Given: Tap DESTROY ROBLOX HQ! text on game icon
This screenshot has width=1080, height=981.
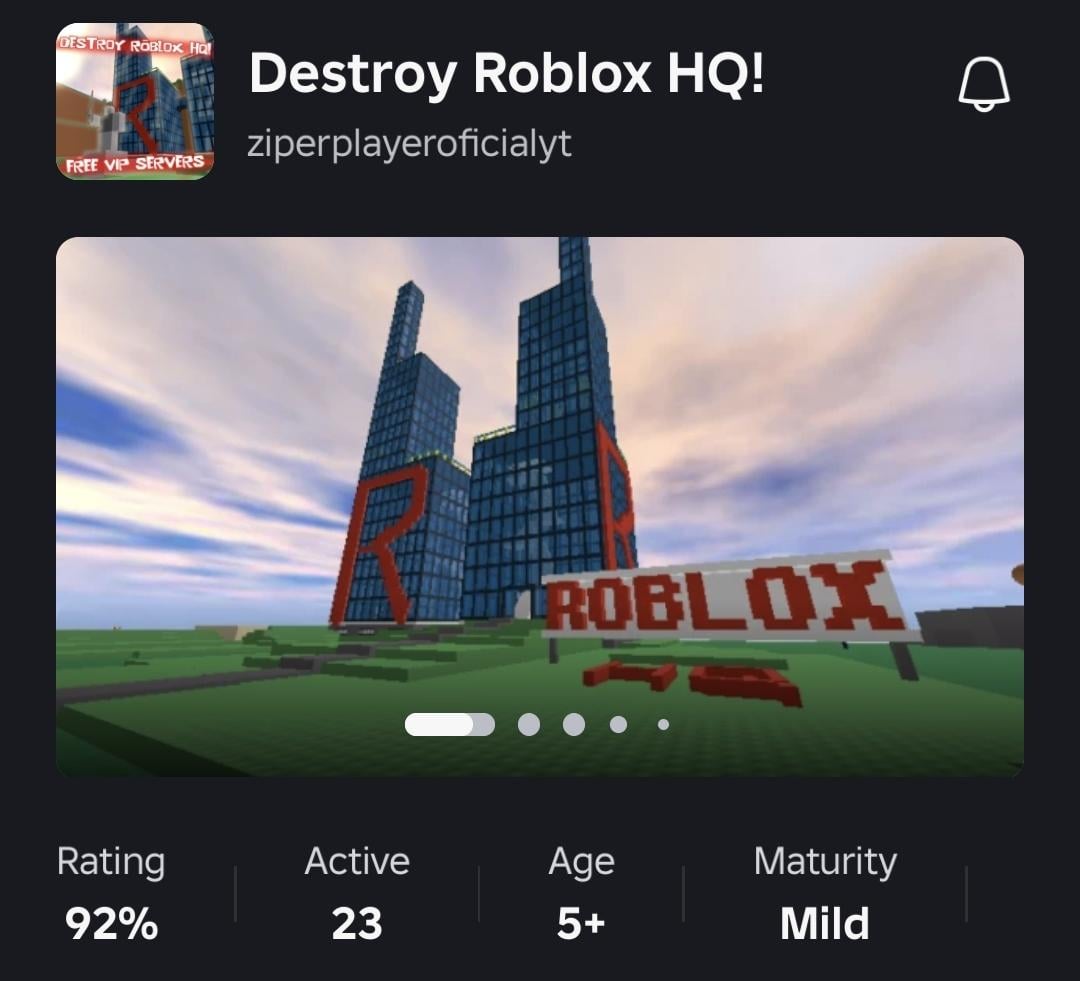Looking at the screenshot, I should click(135, 45).
